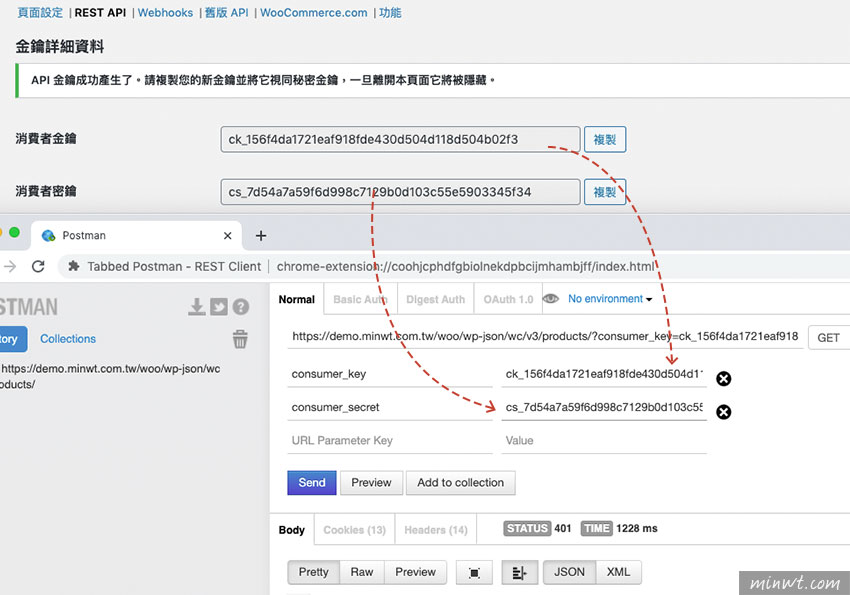Select the OAuth 1.0 tab
850x595 pixels.
coord(508,299)
